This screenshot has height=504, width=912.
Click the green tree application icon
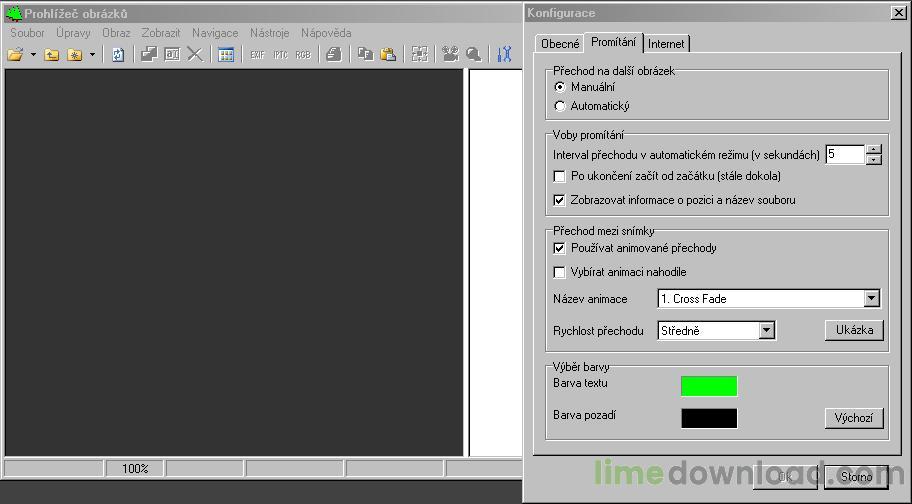13,13
